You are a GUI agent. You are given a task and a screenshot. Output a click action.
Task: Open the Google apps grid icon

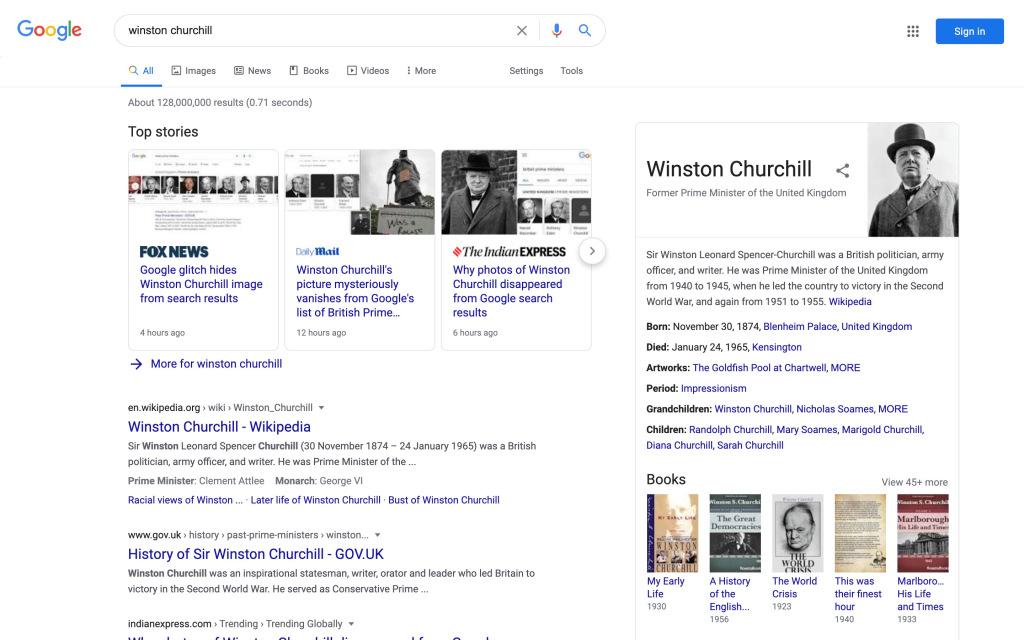[913, 31]
